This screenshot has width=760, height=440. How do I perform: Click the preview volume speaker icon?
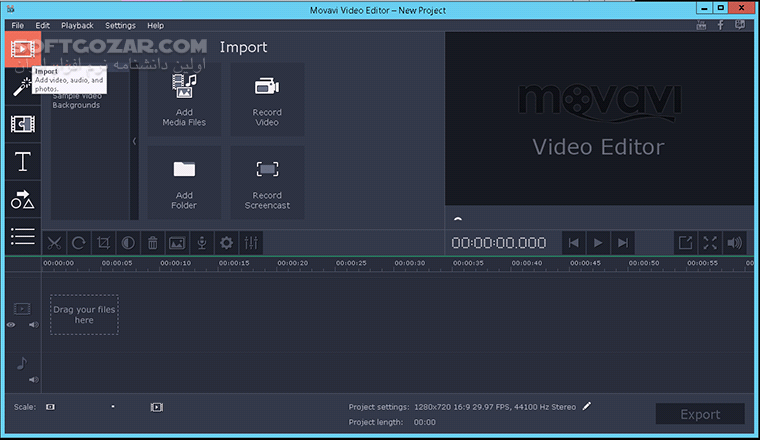pos(735,243)
